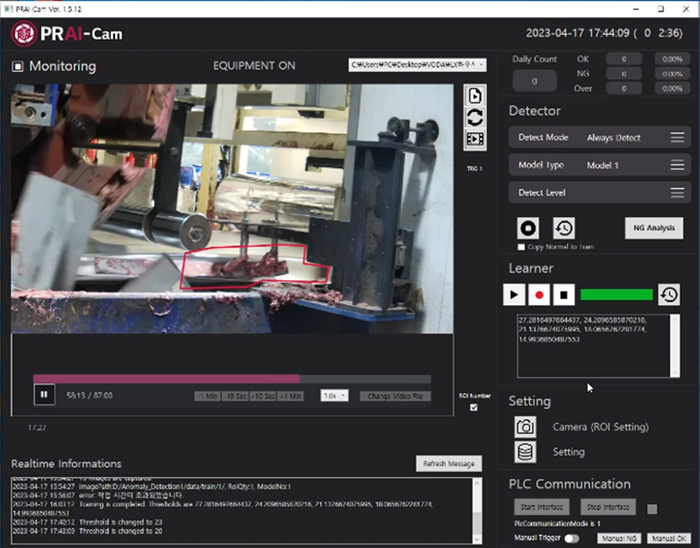
Task: Skip back with -10 Sec button
Action: coord(235,396)
